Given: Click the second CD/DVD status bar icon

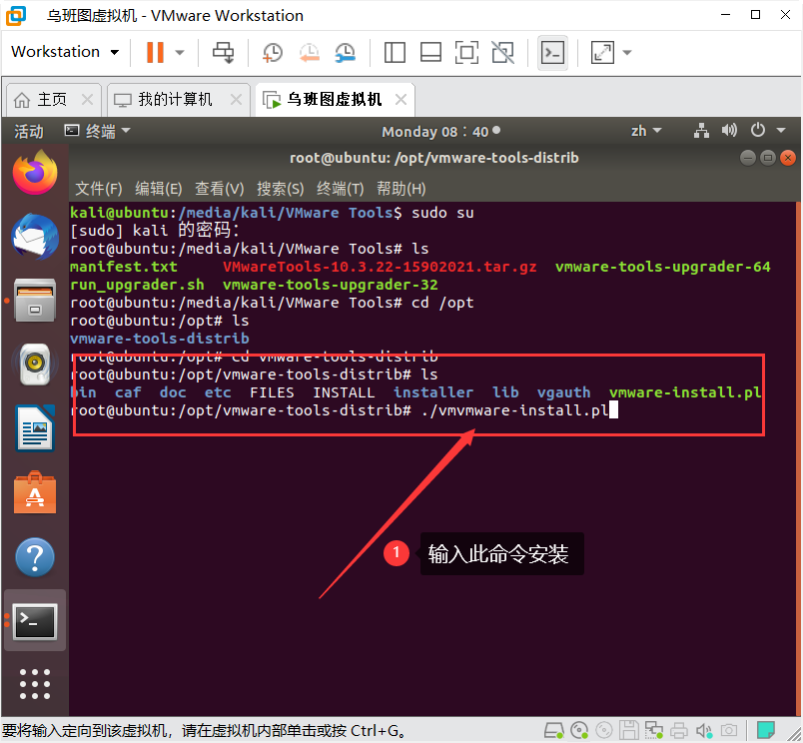Looking at the screenshot, I should [604, 730].
